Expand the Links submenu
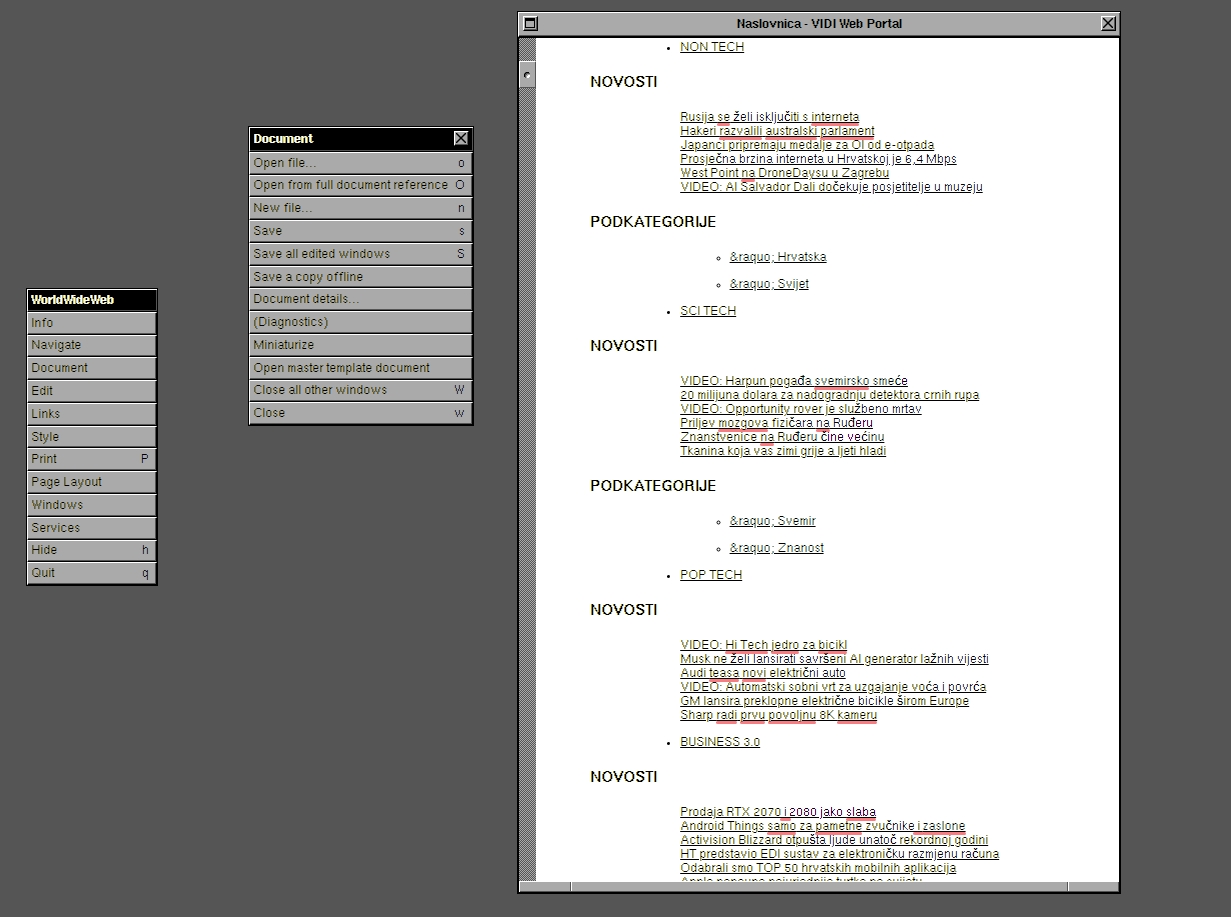 point(91,414)
